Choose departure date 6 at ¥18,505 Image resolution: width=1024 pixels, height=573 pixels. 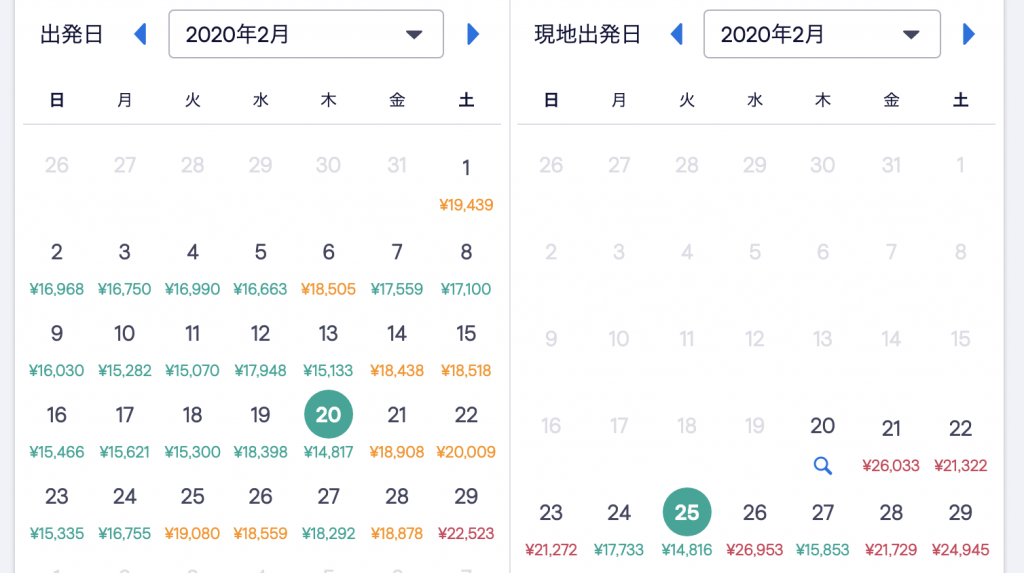pyautogui.click(x=328, y=269)
